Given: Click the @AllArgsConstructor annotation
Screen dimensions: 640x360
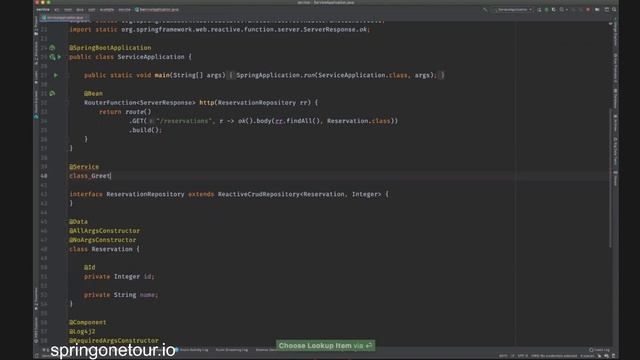Looking at the screenshot, I should [x=104, y=231].
